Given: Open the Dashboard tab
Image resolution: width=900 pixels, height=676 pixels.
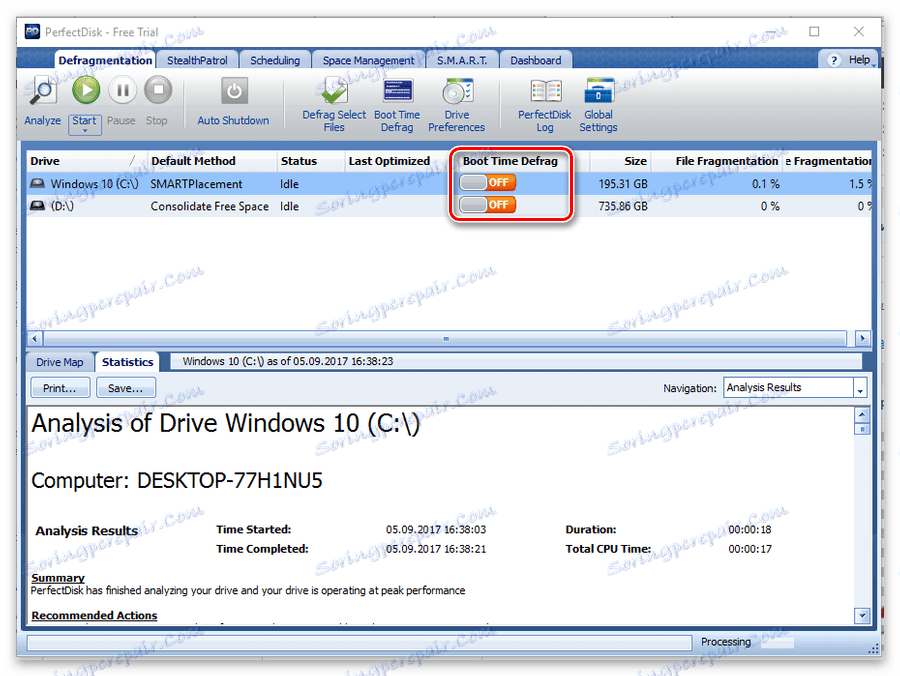Looking at the screenshot, I should coord(536,60).
